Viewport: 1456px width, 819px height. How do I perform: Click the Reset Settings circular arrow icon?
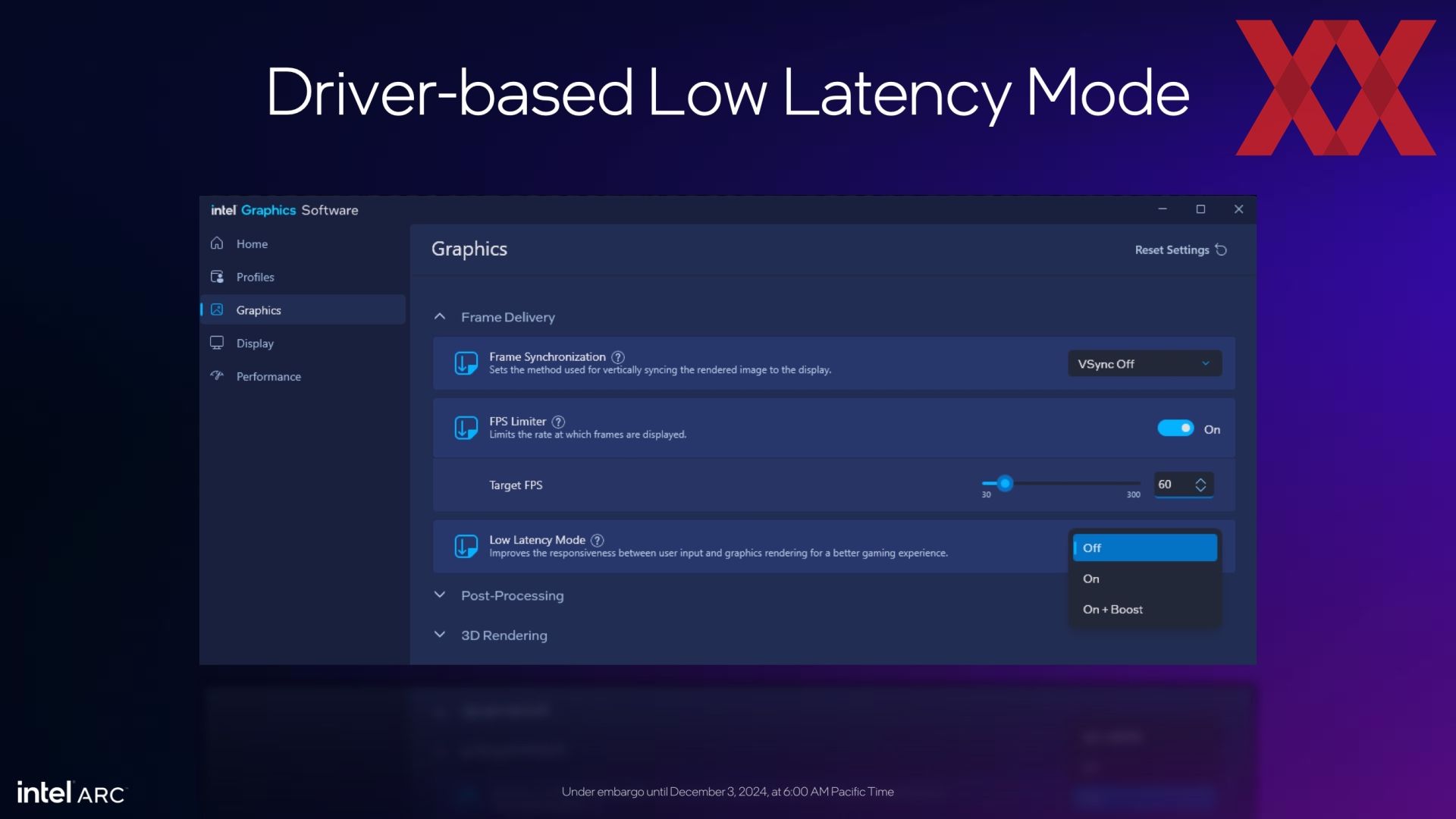(x=1221, y=249)
